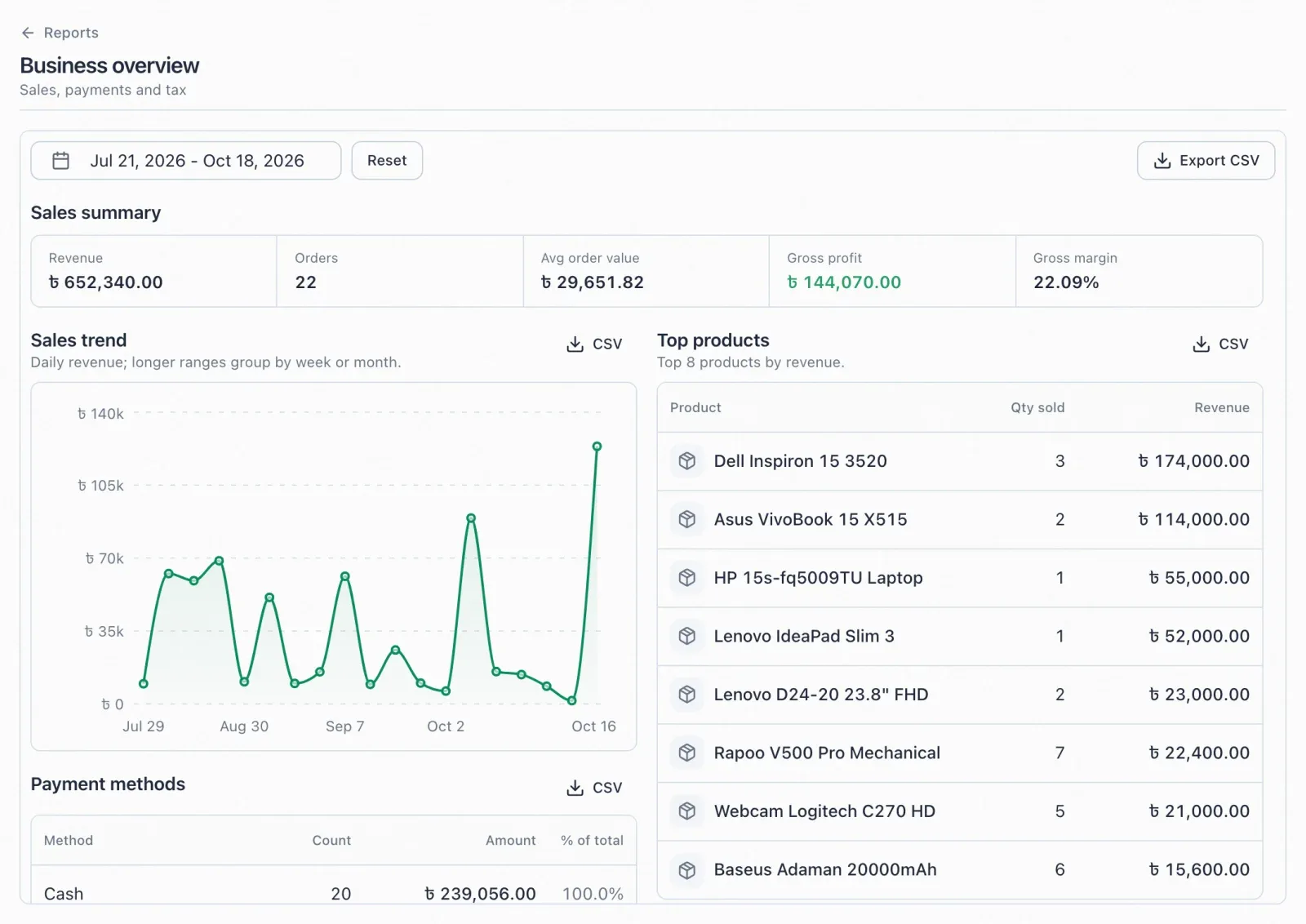Open the Jul 21 - Oct 18 date range picker
The height and width of the screenshot is (924, 1306).
(x=186, y=161)
